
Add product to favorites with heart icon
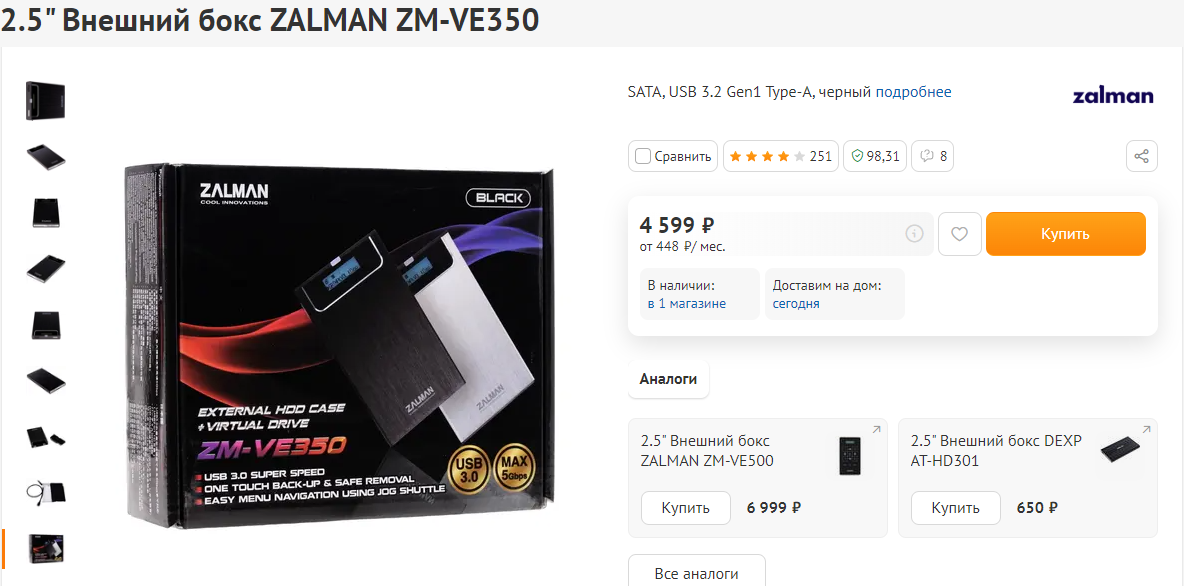[x=959, y=234]
